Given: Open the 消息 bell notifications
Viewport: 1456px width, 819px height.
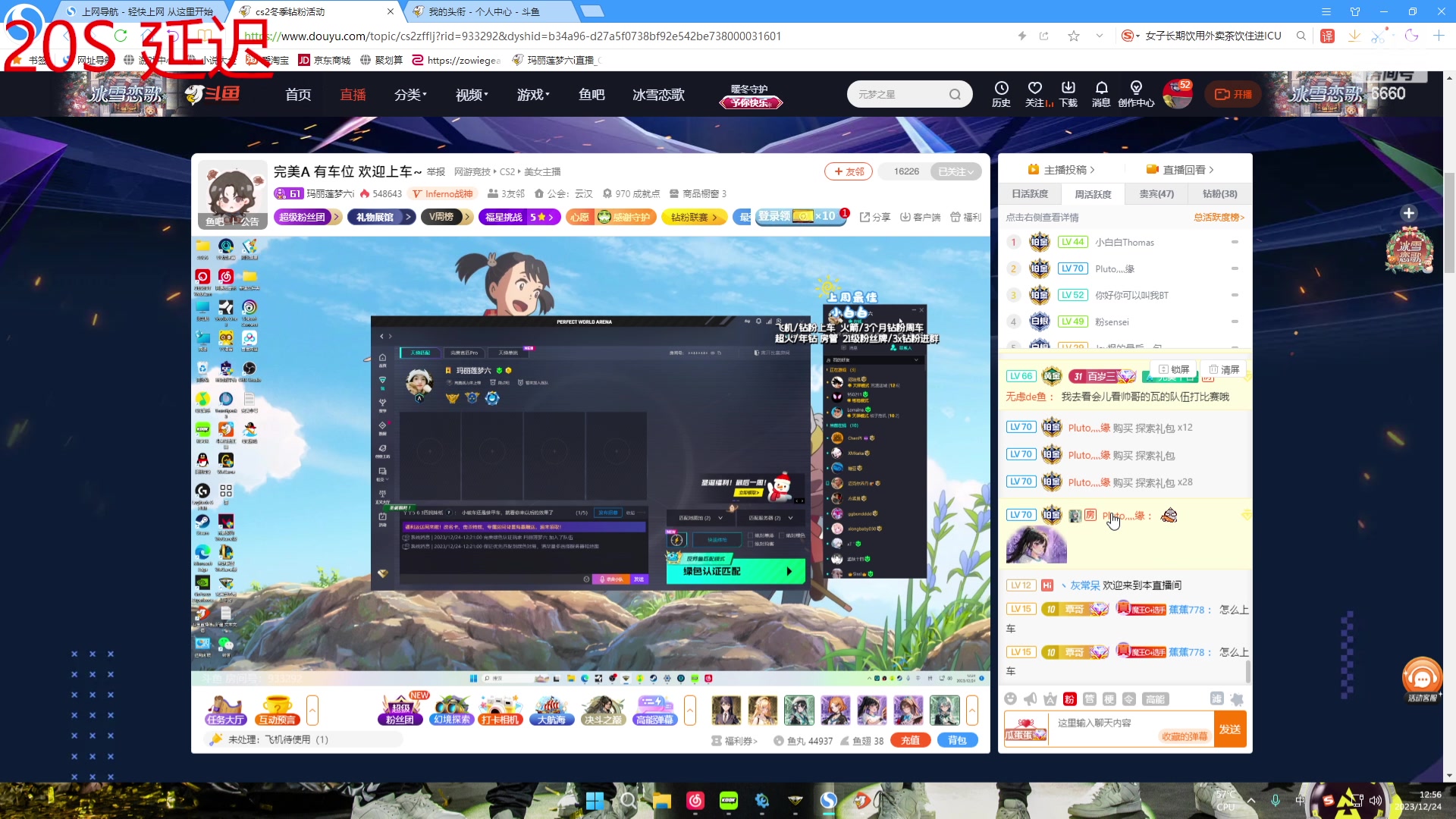Looking at the screenshot, I should click(1101, 94).
